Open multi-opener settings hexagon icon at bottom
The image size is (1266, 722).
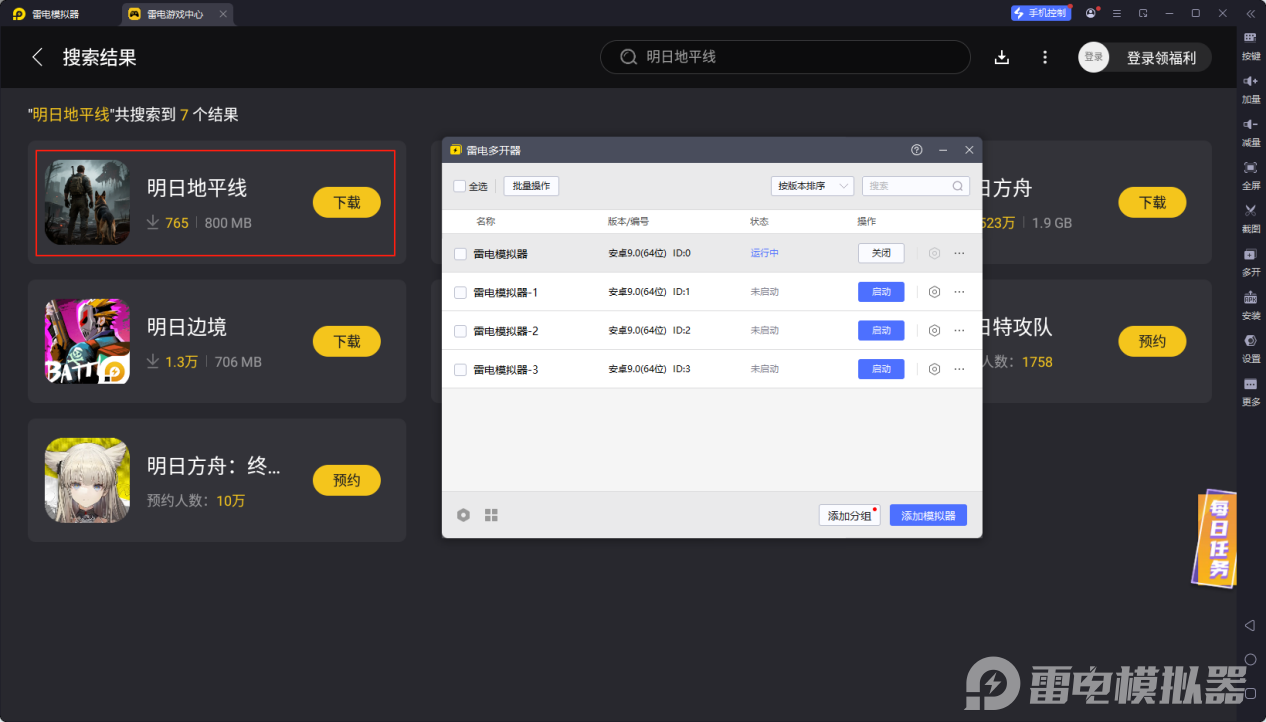point(463,515)
